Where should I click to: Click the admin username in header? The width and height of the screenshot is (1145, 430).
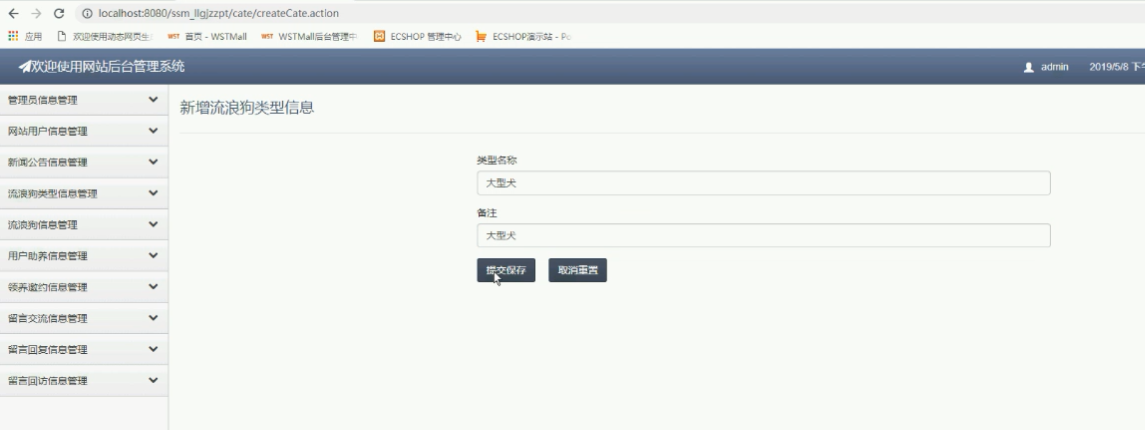[1054, 66]
